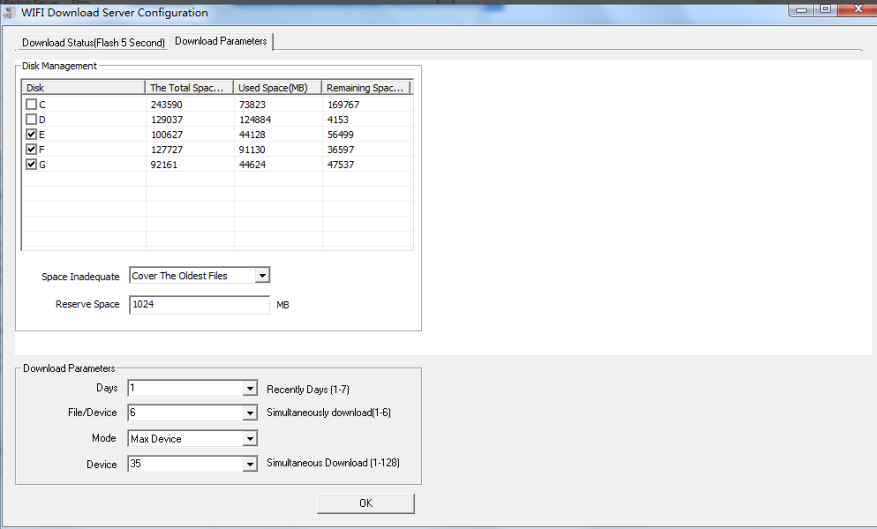
Task: Open the Device count dropdown arrow
Action: click(x=249, y=464)
